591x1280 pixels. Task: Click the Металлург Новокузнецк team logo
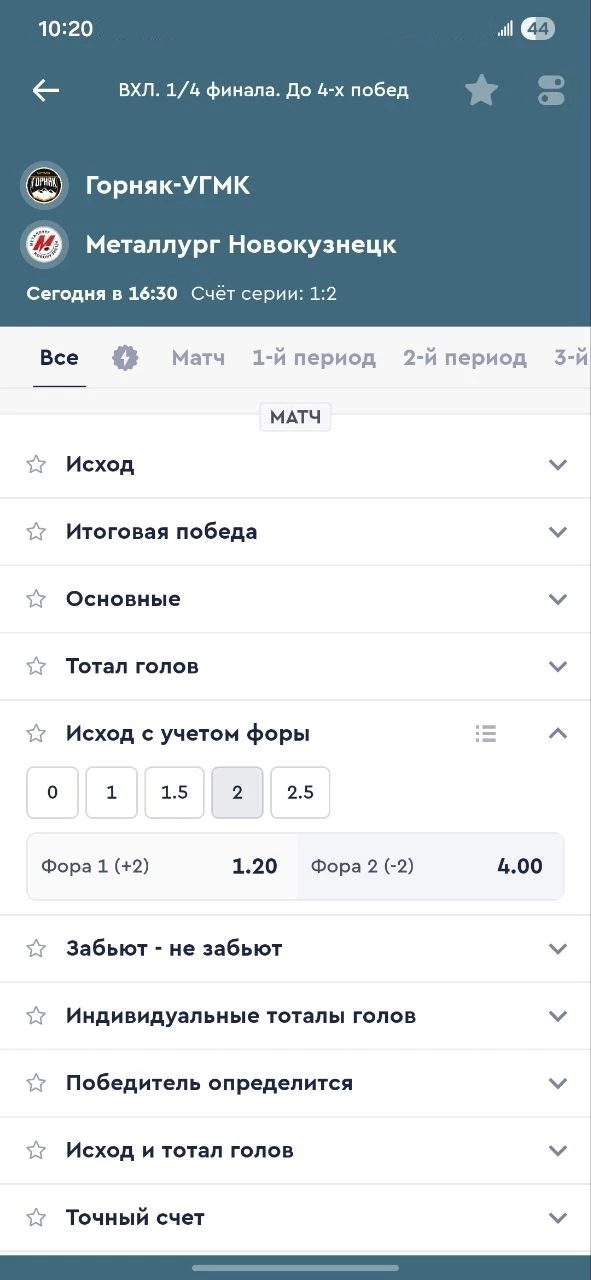[43, 243]
